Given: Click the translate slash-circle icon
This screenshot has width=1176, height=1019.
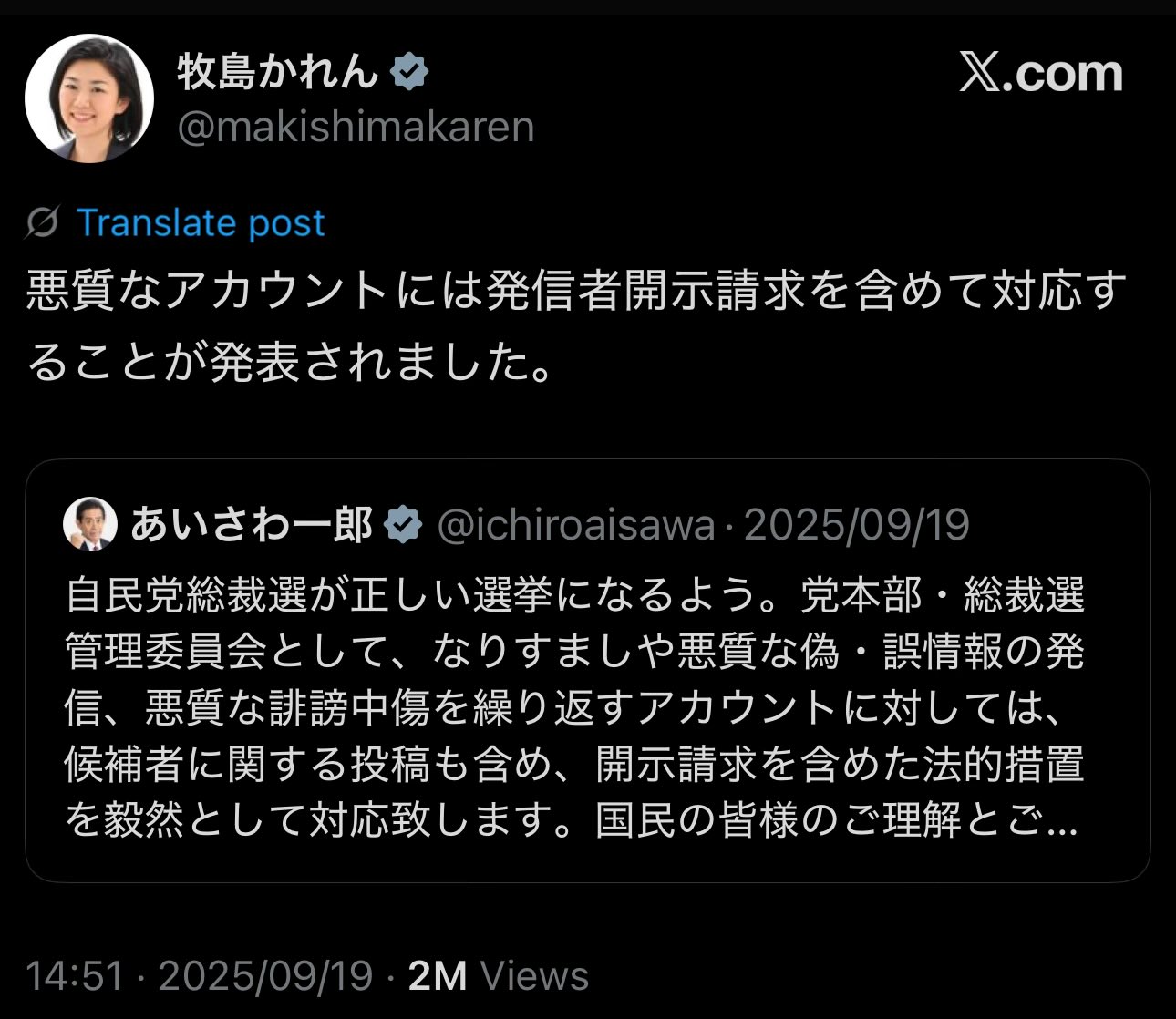Looking at the screenshot, I should coord(42,222).
